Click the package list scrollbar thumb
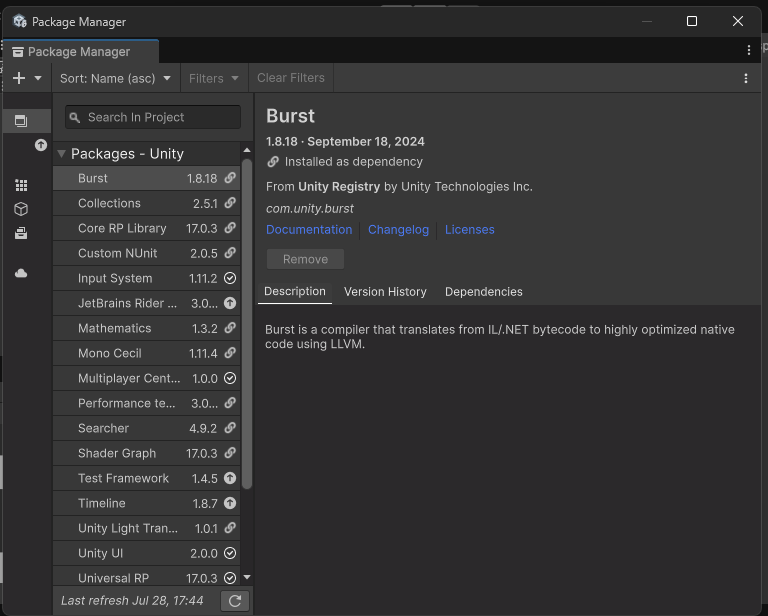This screenshot has height=616, width=768. (247, 323)
